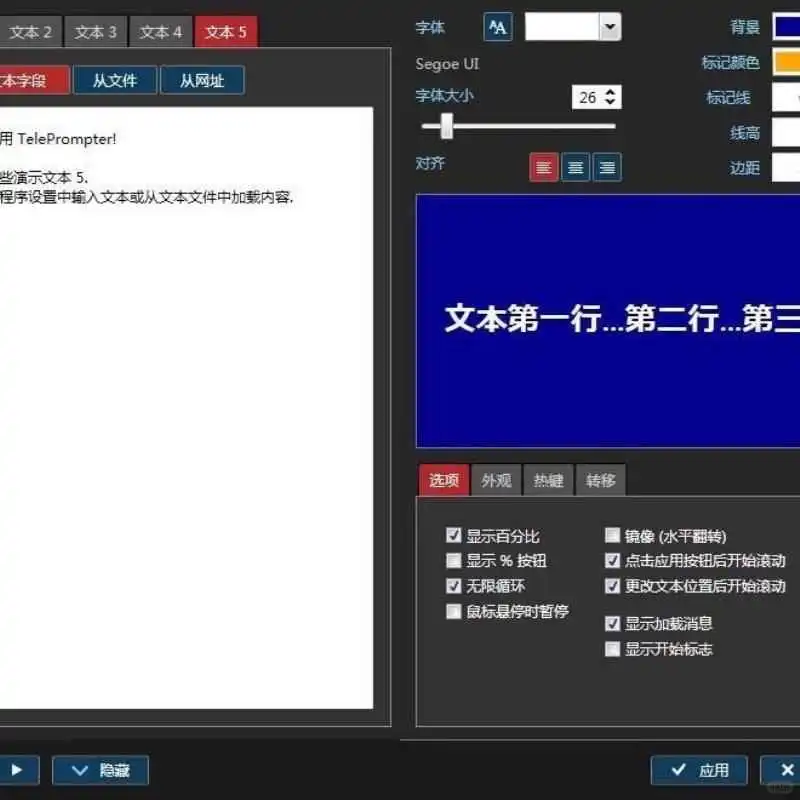Viewport: 800px width, 800px height.
Task: Enable the 镜像 (水平翻转) checkbox
Action: click(612, 535)
